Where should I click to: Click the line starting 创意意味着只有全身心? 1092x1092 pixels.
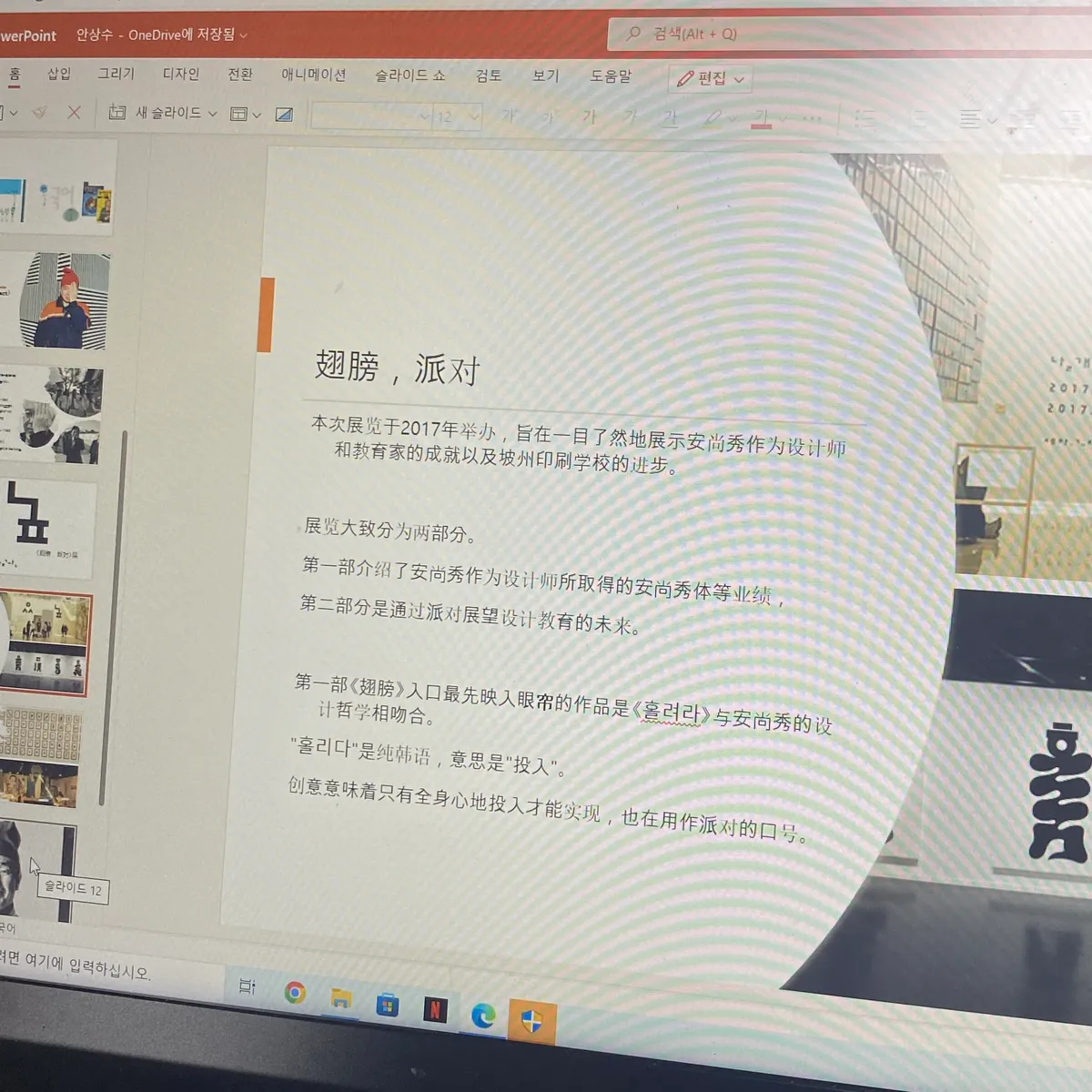pos(548,809)
